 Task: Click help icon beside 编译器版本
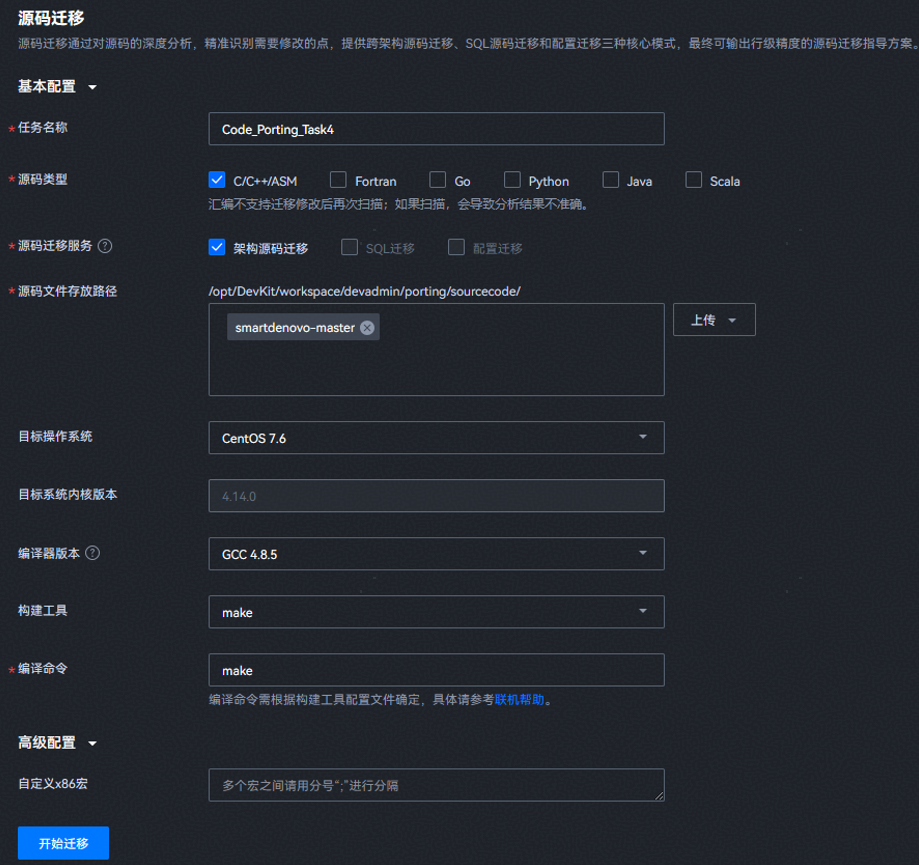pyautogui.click(x=93, y=553)
